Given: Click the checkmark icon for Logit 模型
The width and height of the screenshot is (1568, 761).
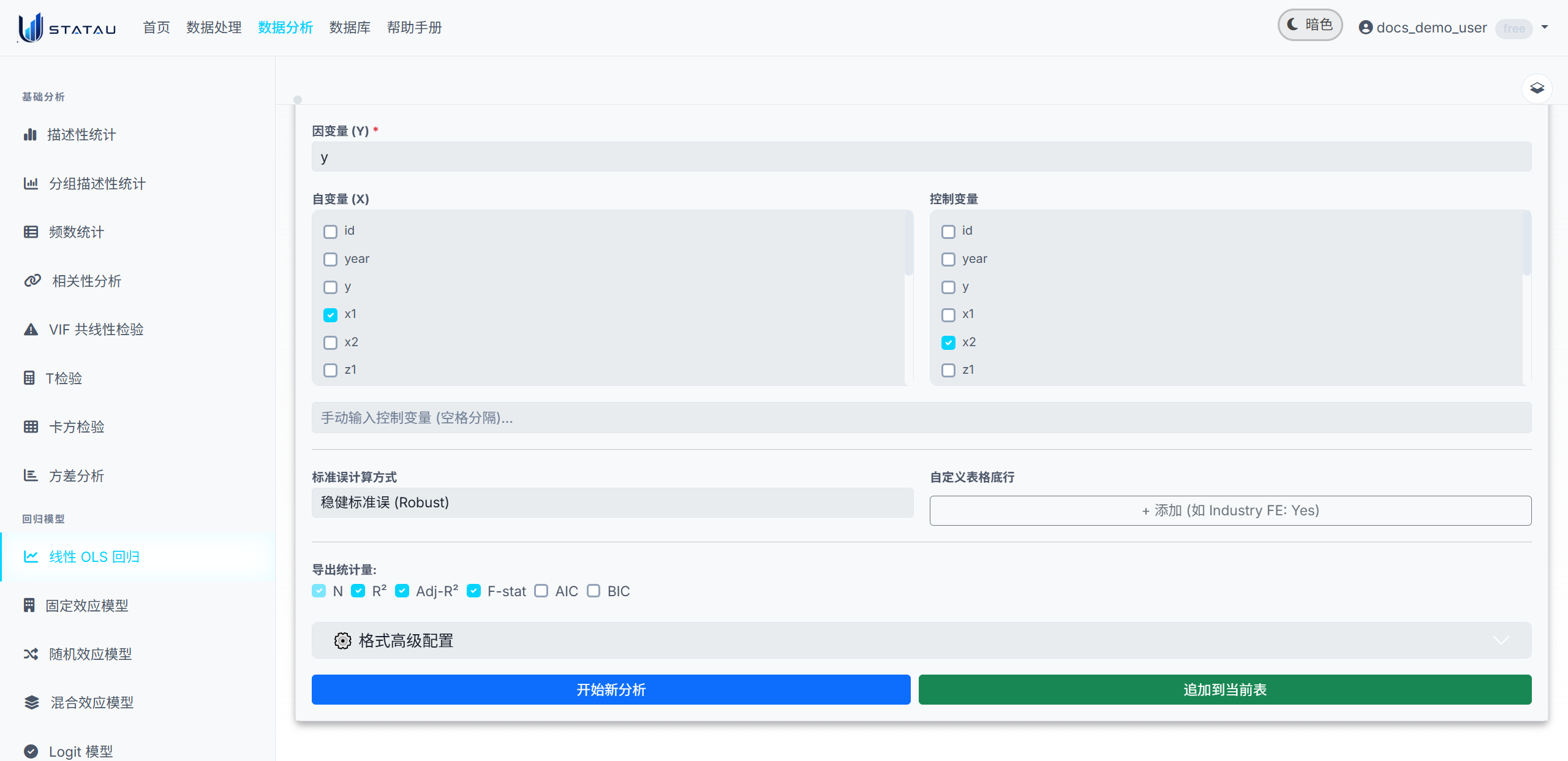Looking at the screenshot, I should pyautogui.click(x=31, y=751).
